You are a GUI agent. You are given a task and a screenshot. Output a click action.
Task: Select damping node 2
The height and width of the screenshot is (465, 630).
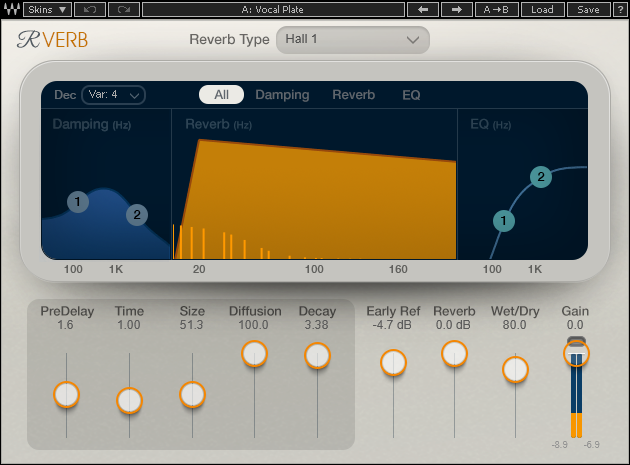click(x=137, y=215)
